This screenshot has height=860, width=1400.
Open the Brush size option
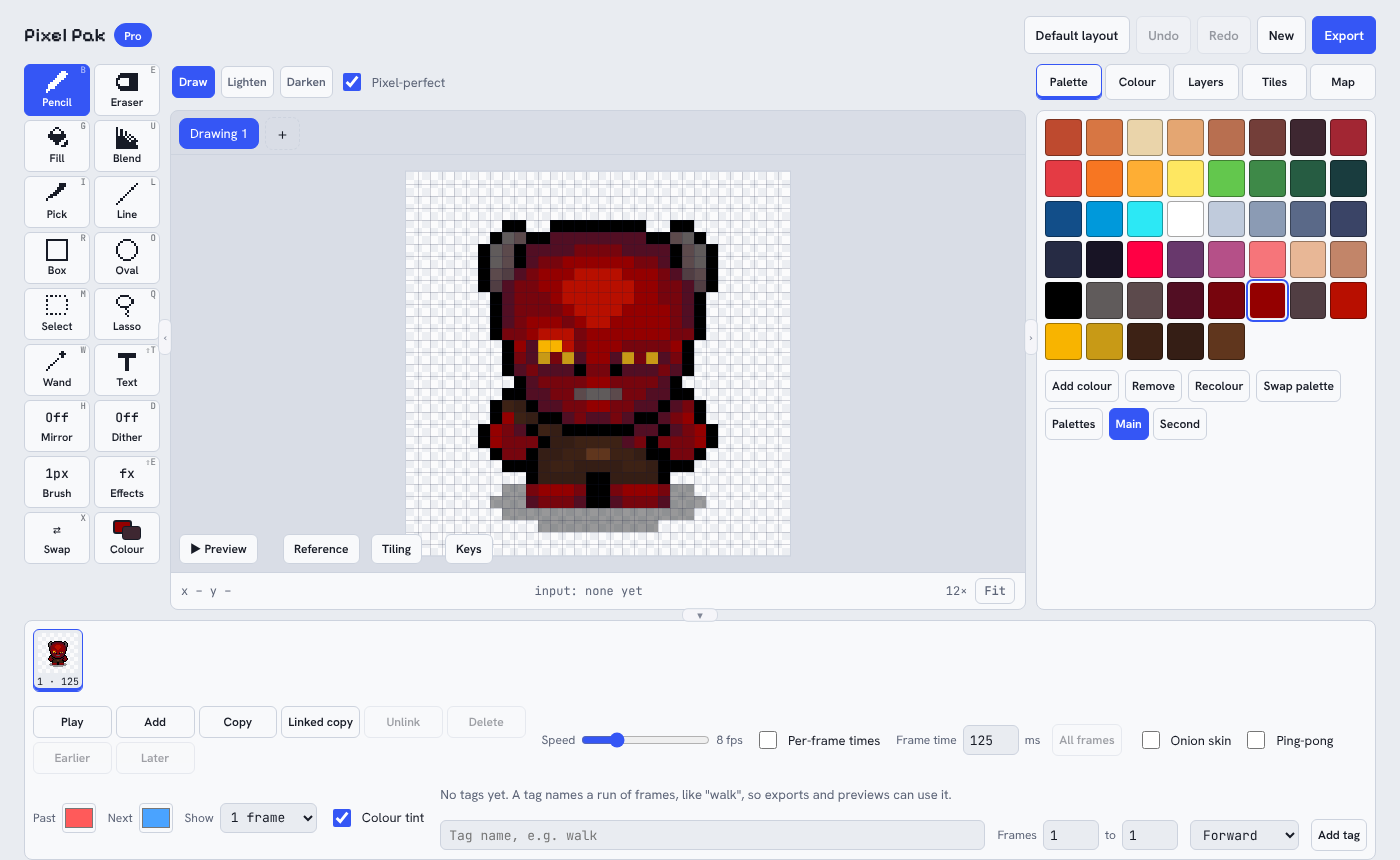click(x=57, y=482)
